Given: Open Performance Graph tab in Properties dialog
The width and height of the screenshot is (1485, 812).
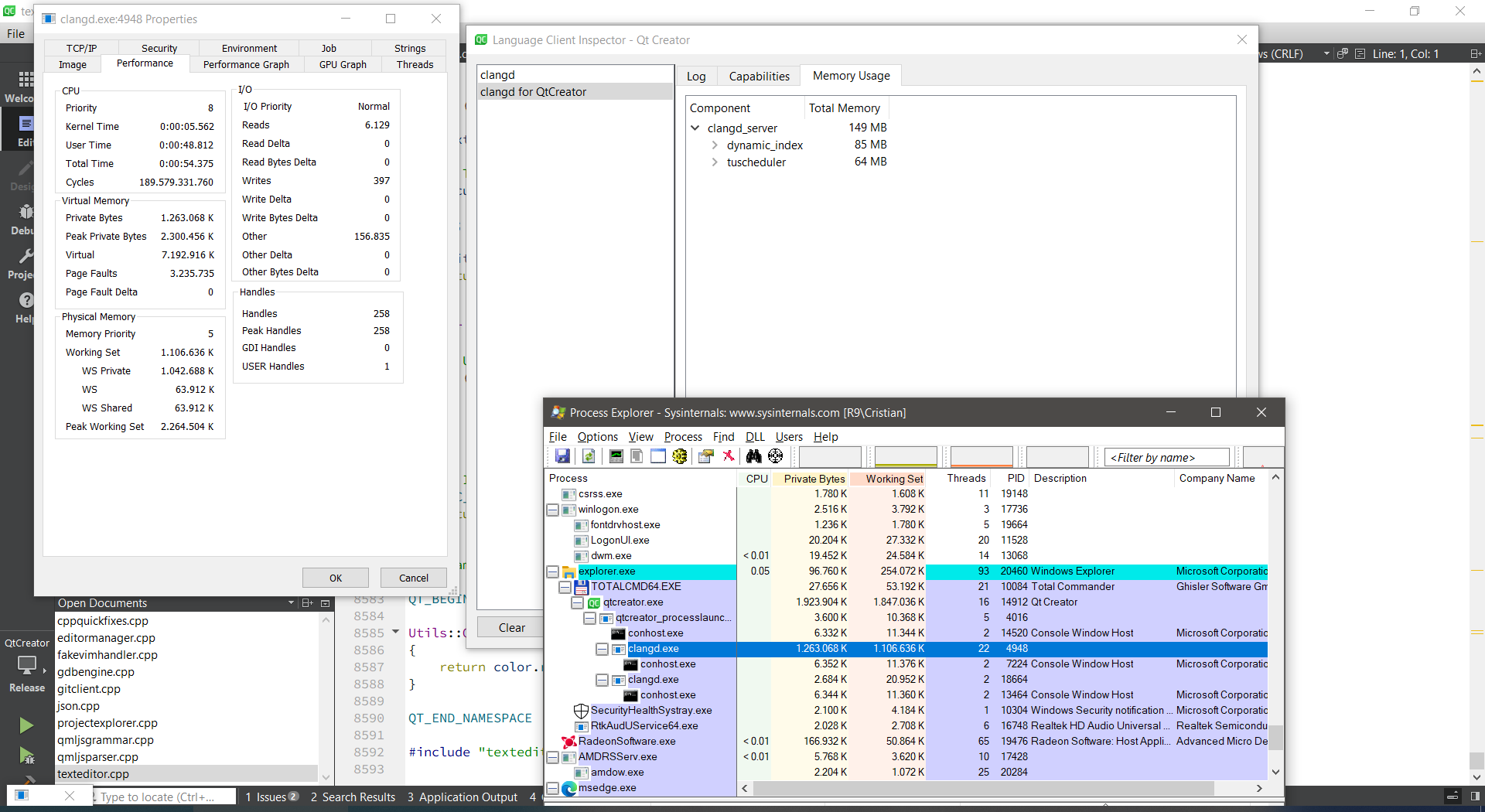Looking at the screenshot, I should pyautogui.click(x=246, y=64).
